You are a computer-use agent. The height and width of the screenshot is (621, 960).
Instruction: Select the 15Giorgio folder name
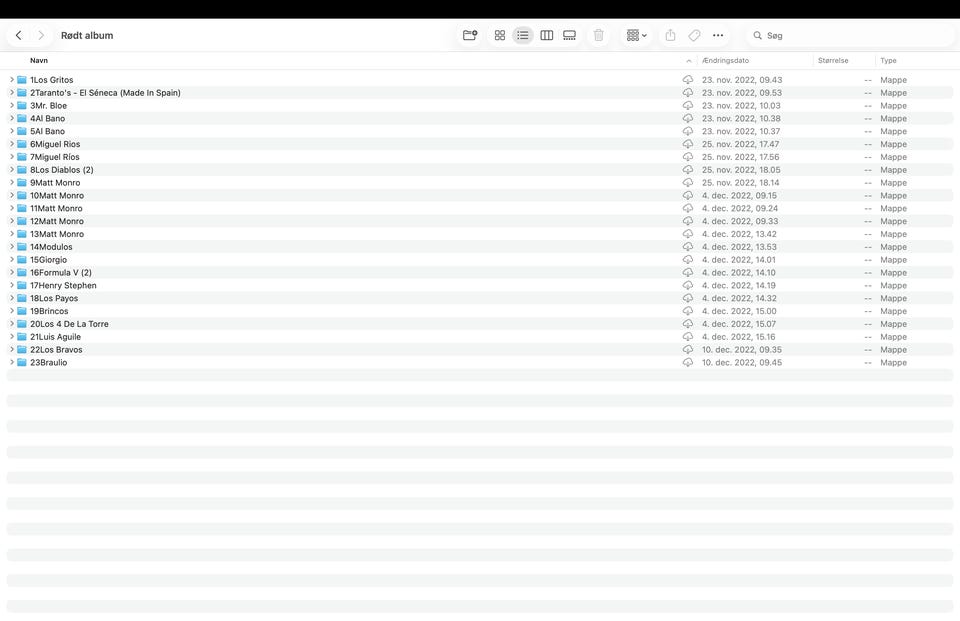click(48, 260)
